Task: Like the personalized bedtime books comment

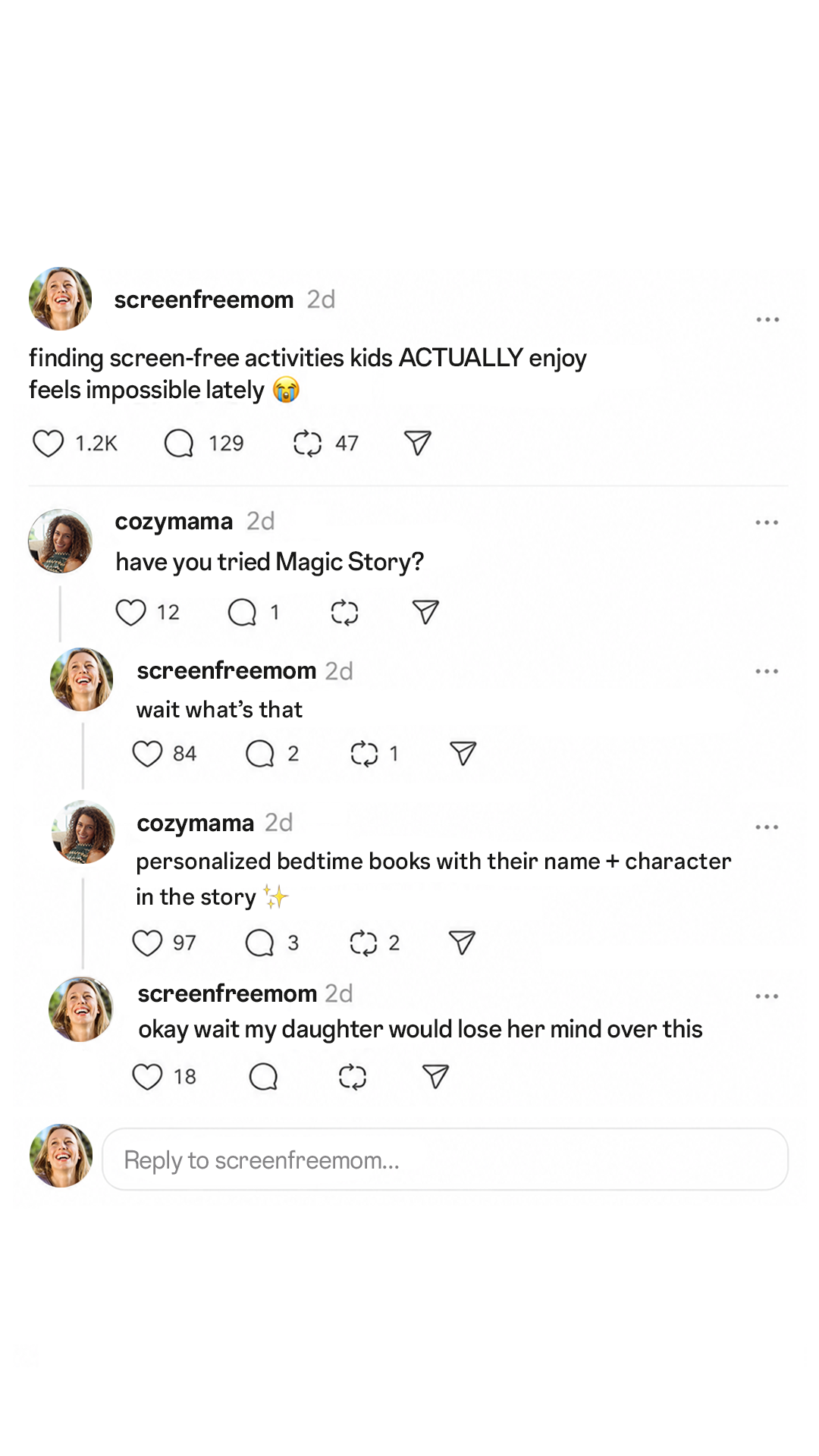Action: [x=147, y=943]
